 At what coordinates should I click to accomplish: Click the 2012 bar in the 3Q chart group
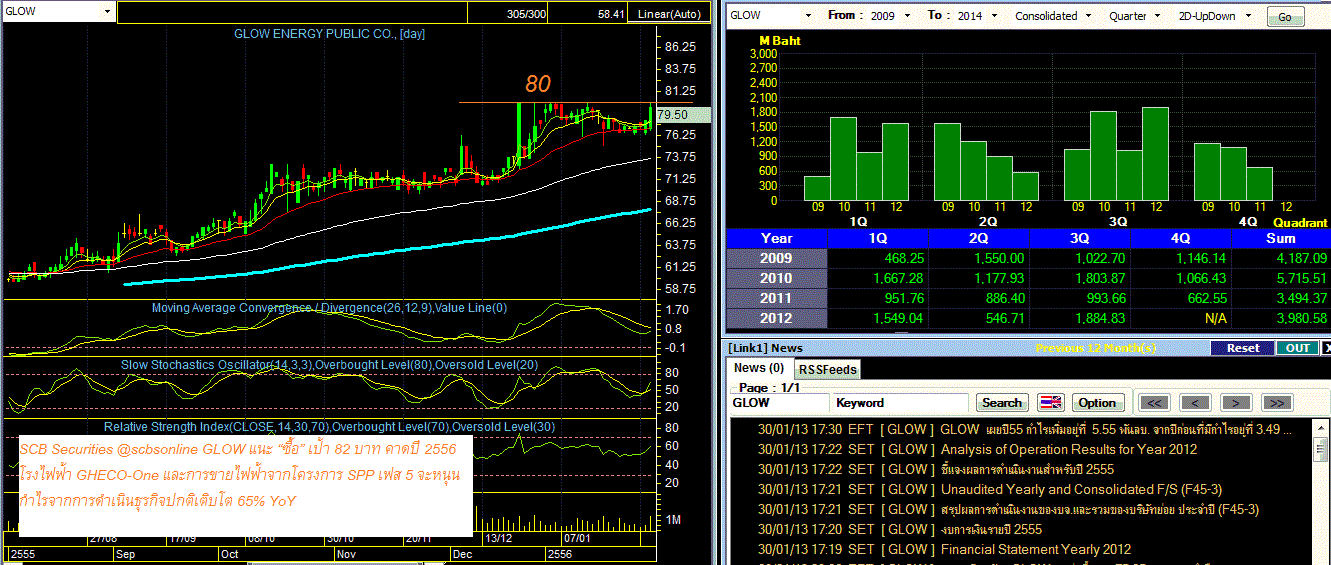click(x=1155, y=154)
